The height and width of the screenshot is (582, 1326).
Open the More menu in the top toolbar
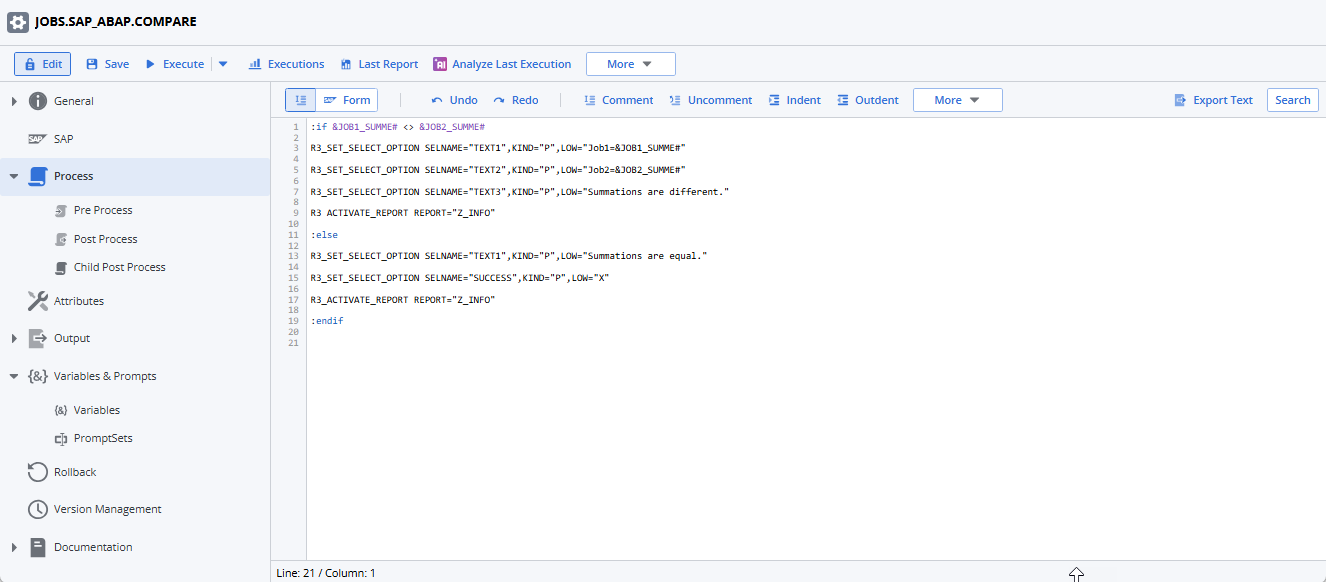[630, 63]
